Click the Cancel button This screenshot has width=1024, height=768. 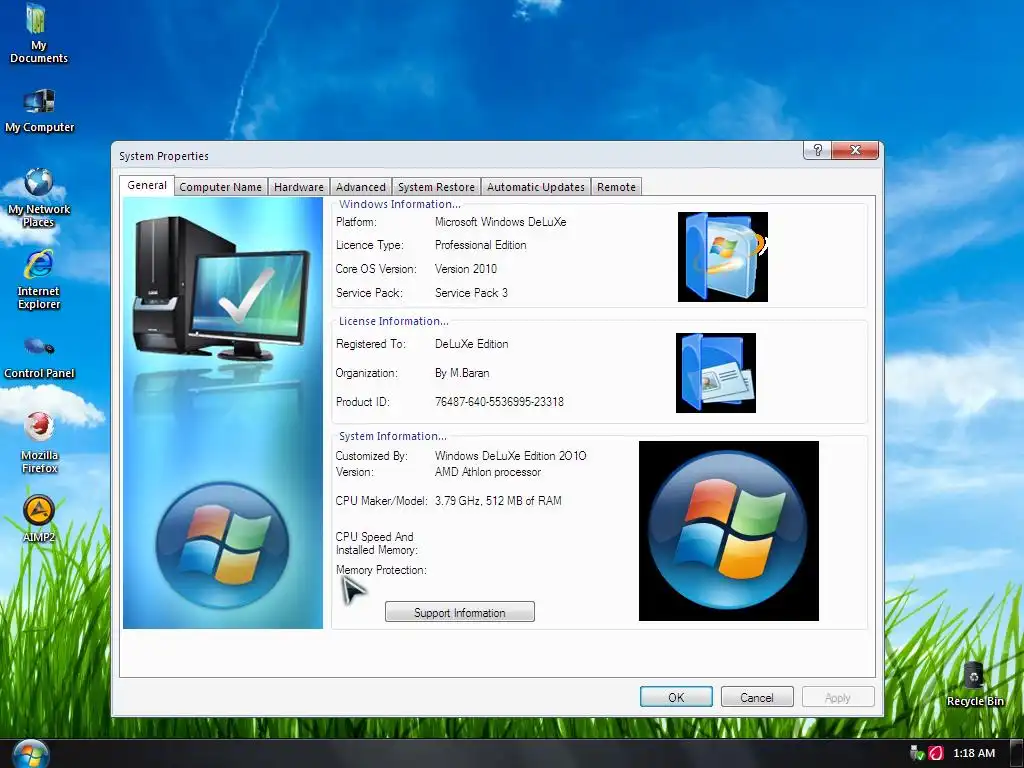[757, 697]
